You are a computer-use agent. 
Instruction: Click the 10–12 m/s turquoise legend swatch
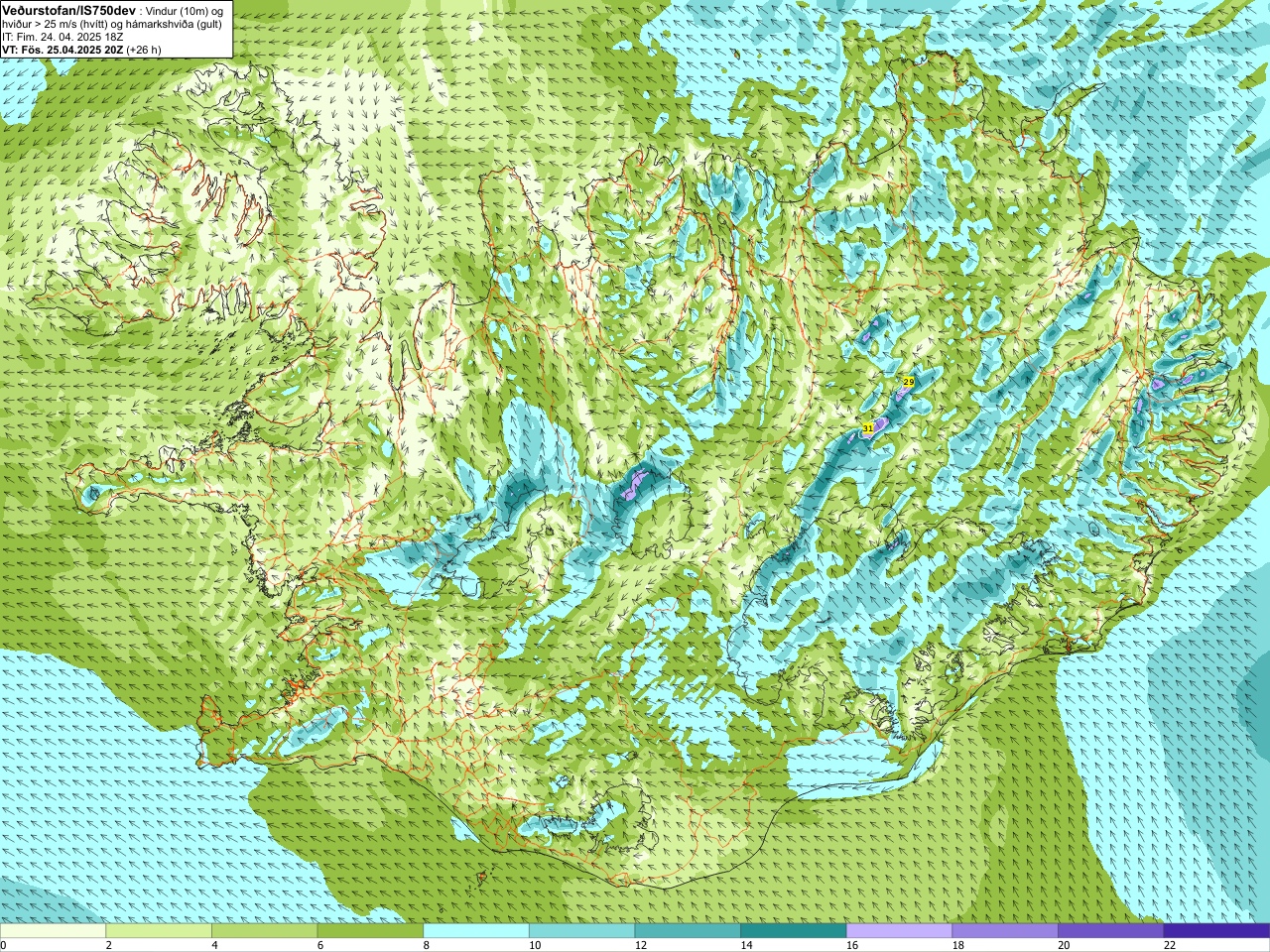point(581,931)
